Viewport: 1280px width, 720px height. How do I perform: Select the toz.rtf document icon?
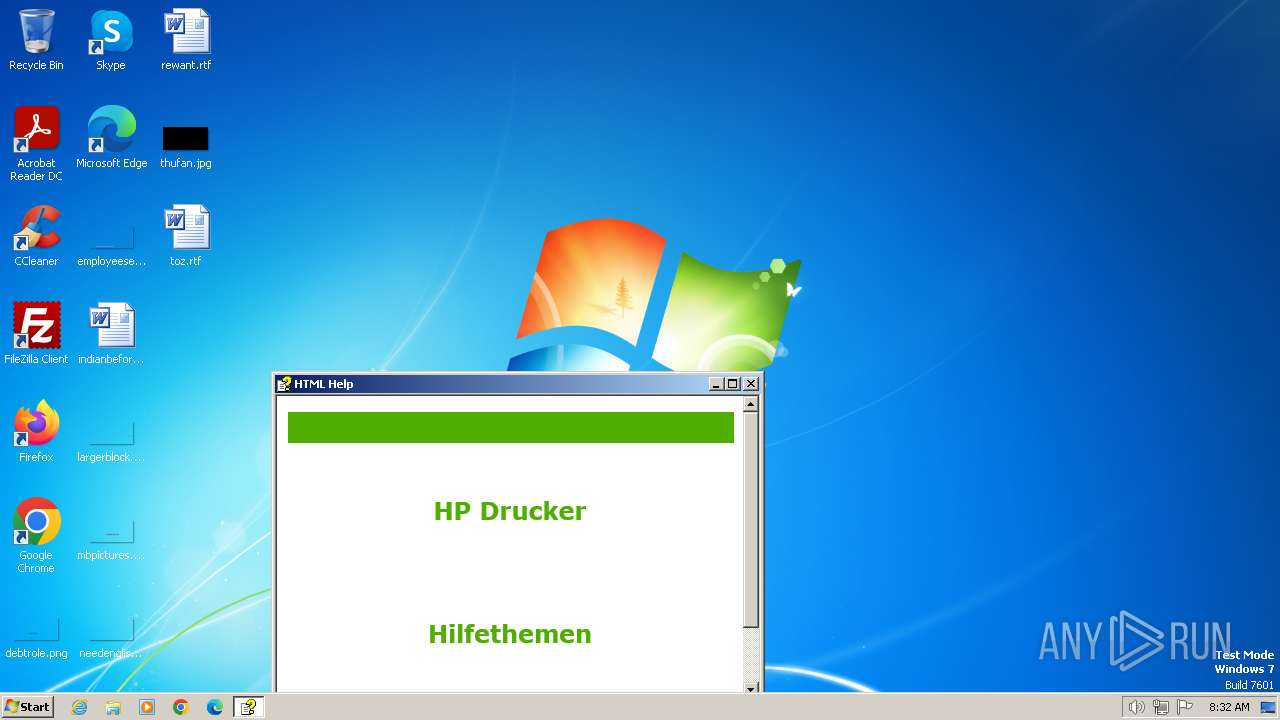[x=186, y=236]
